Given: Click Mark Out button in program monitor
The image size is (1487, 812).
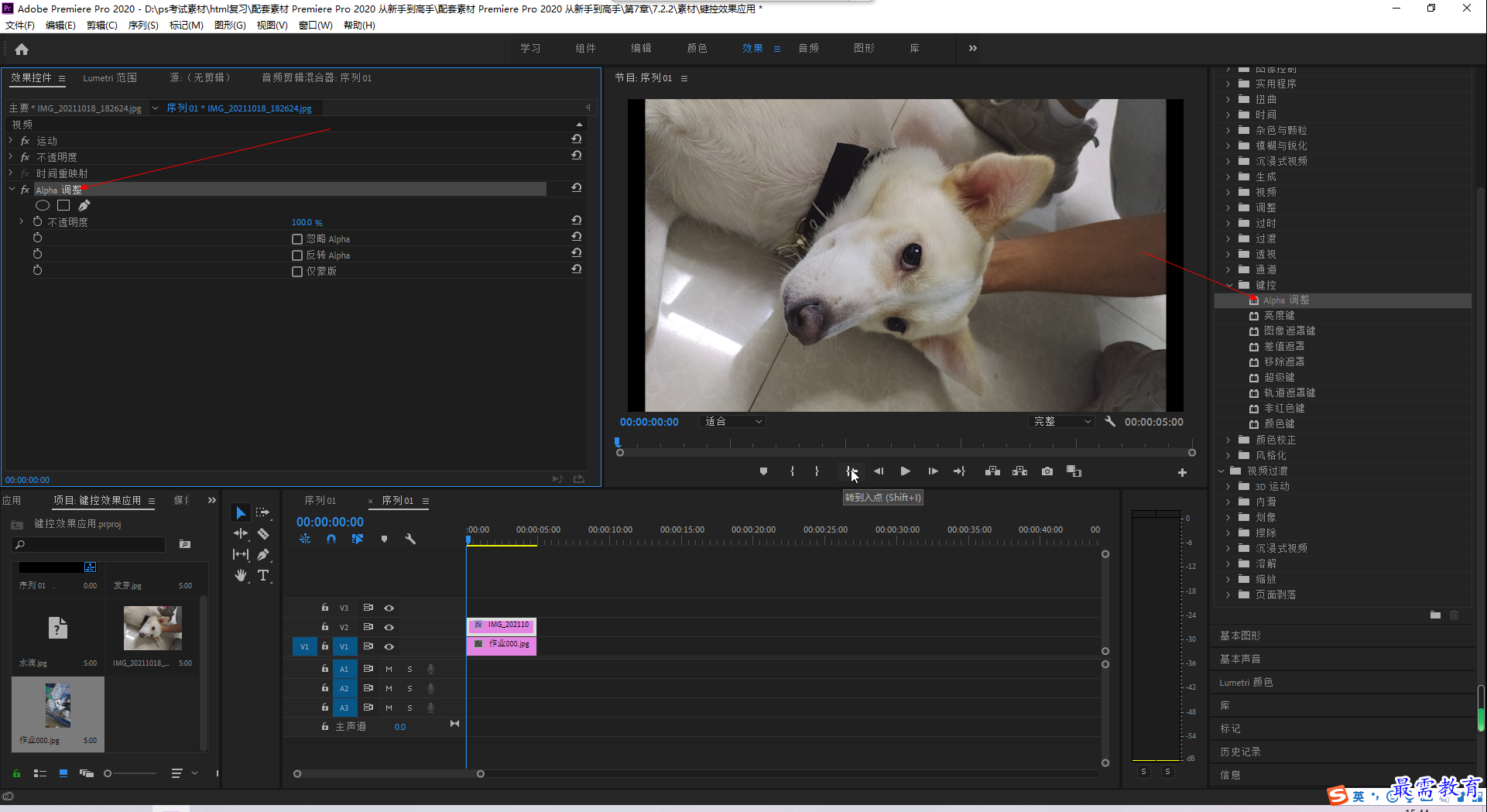Looking at the screenshot, I should 817,471.
